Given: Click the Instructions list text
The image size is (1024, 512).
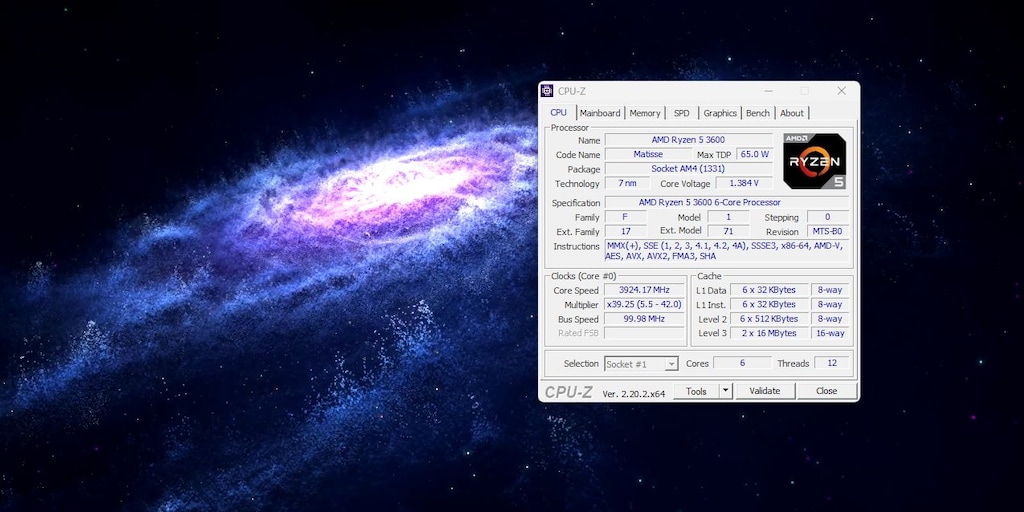Looking at the screenshot, I should point(727,251).
